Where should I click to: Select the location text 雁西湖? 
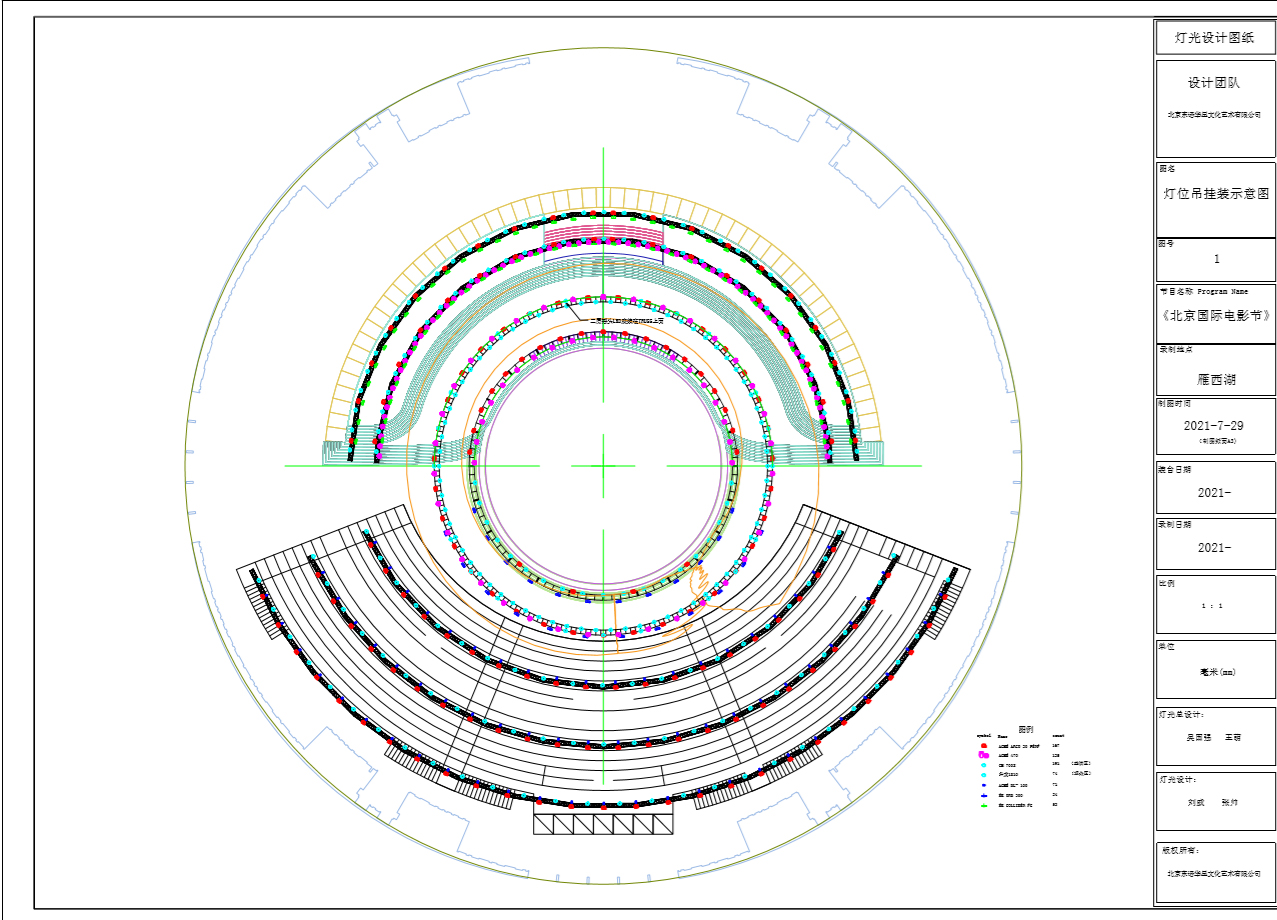[1215, 380]
